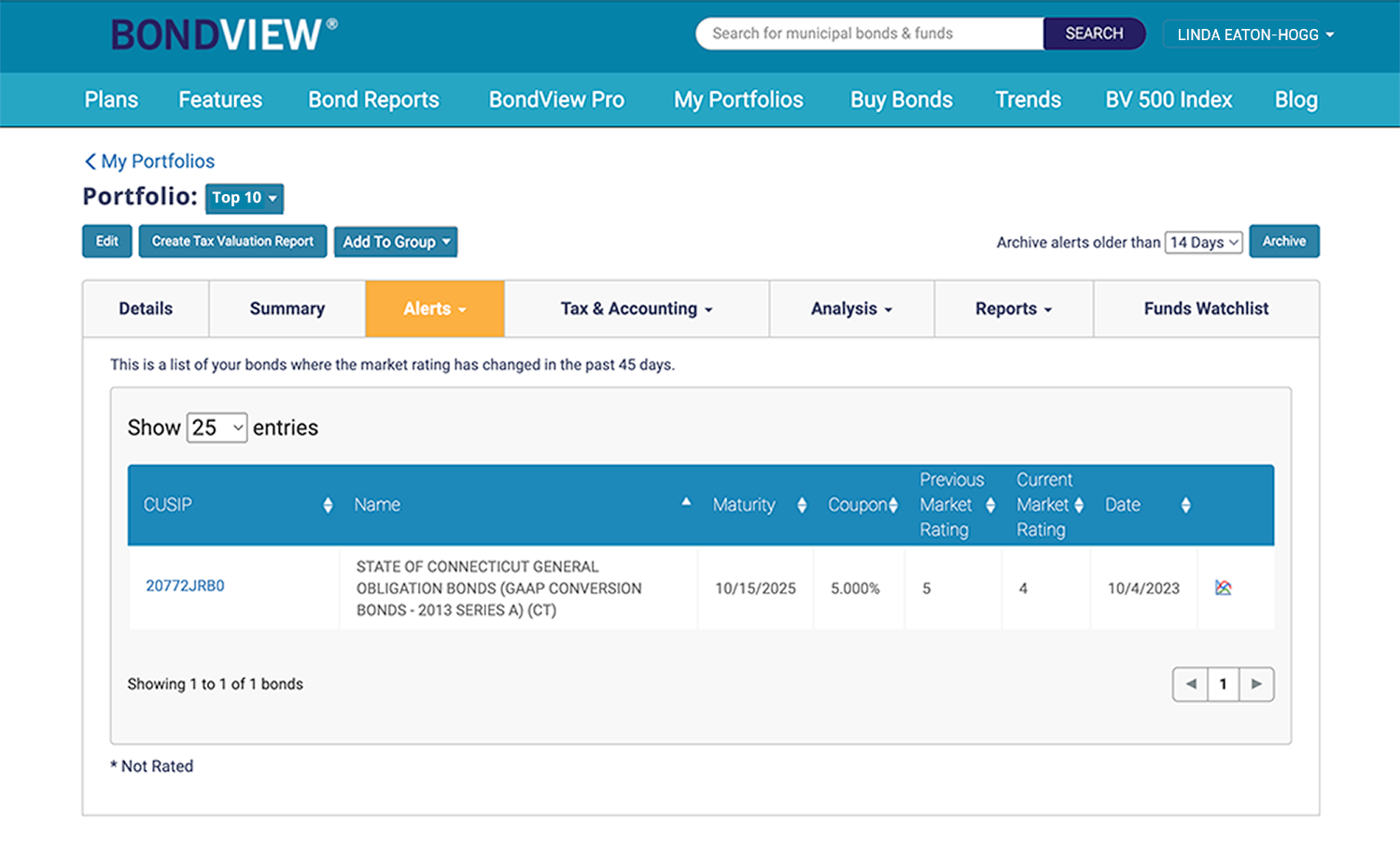This screenshot has width=1400, height=843.
Task: Sort the table by CUSIP column
Action: (329, 504)
